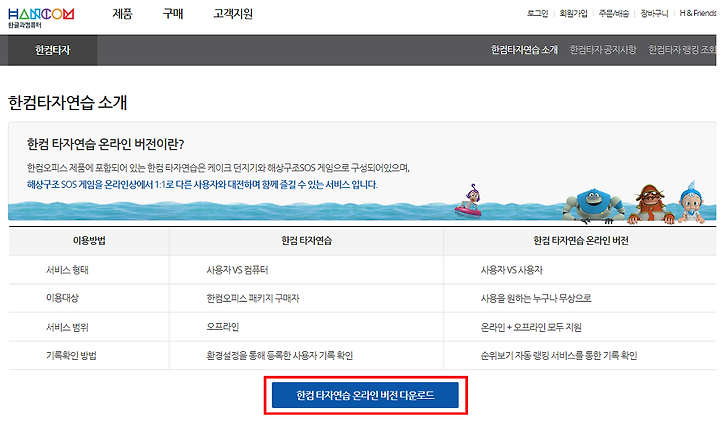Viewport: 720px width, 424px height.
Task: Click the blue 해상구조 SOS description sentence
Action: coord(202,185)
